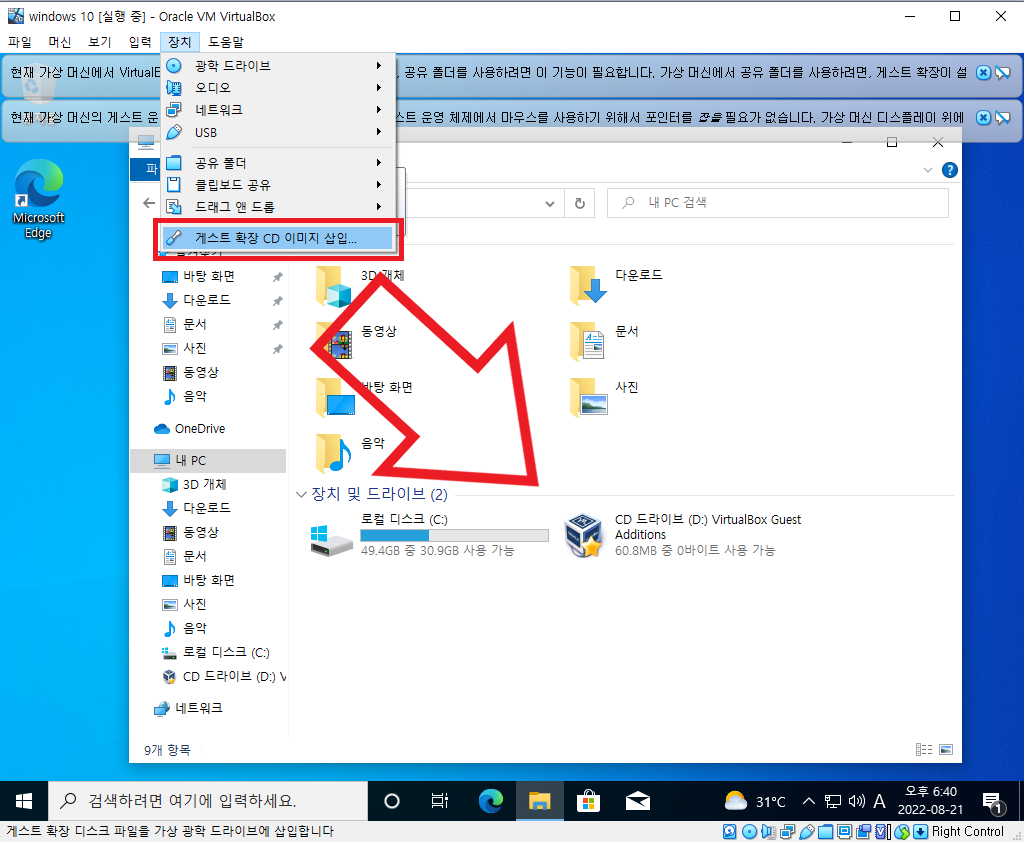Open the CD Drive (D:) VirtualBox Guest Additions

(682, 534)
